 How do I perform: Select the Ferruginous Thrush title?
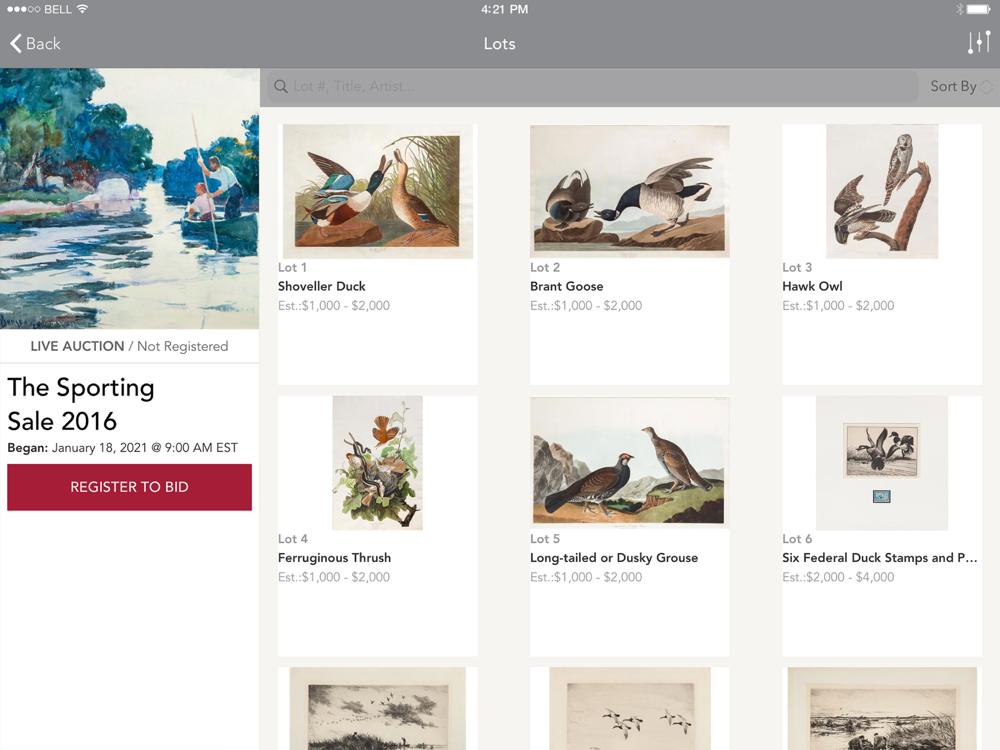(334, 558)
